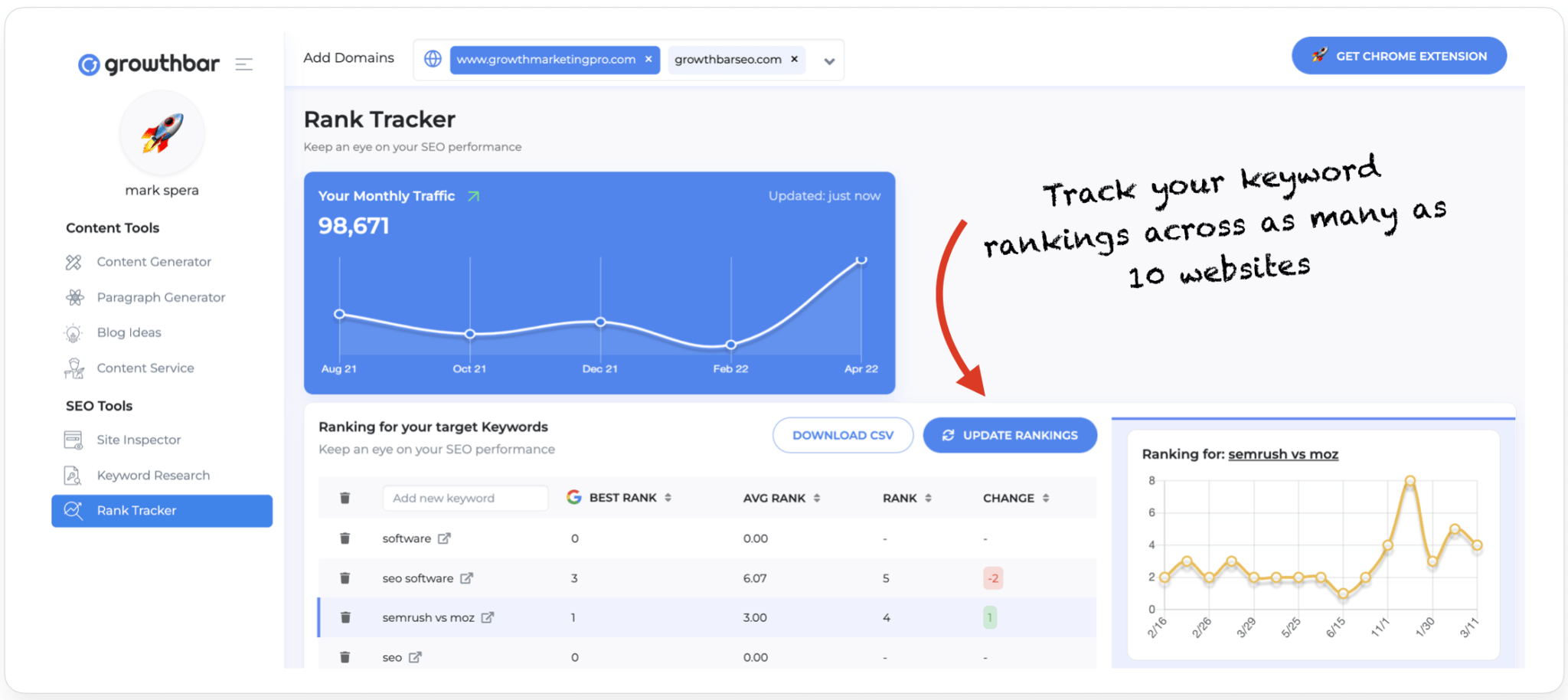The height and width of the screenshot is (700, 1568).
Task: Open Content Service page
Action: (145, 368)
